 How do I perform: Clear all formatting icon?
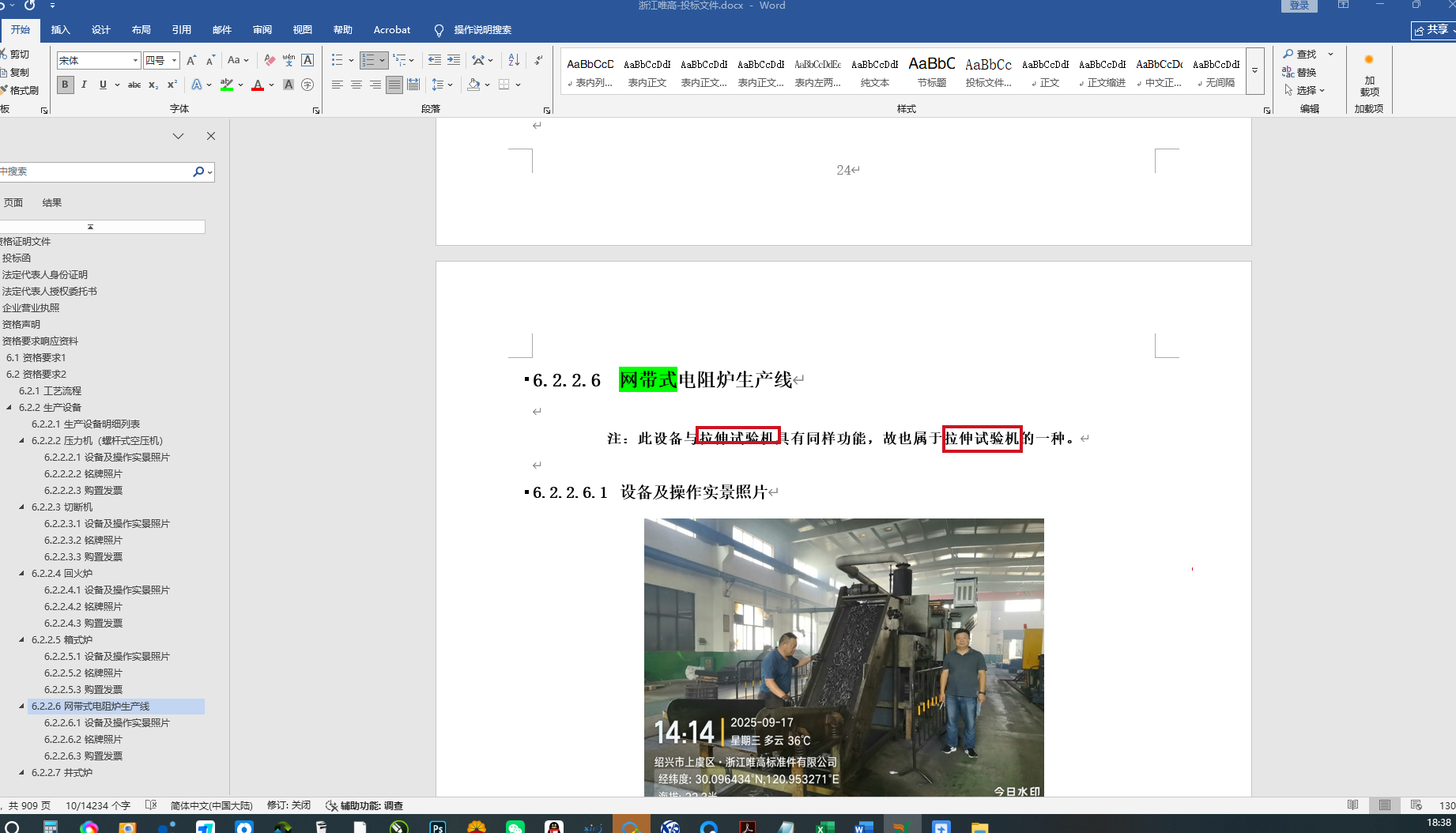click(270, 60)
